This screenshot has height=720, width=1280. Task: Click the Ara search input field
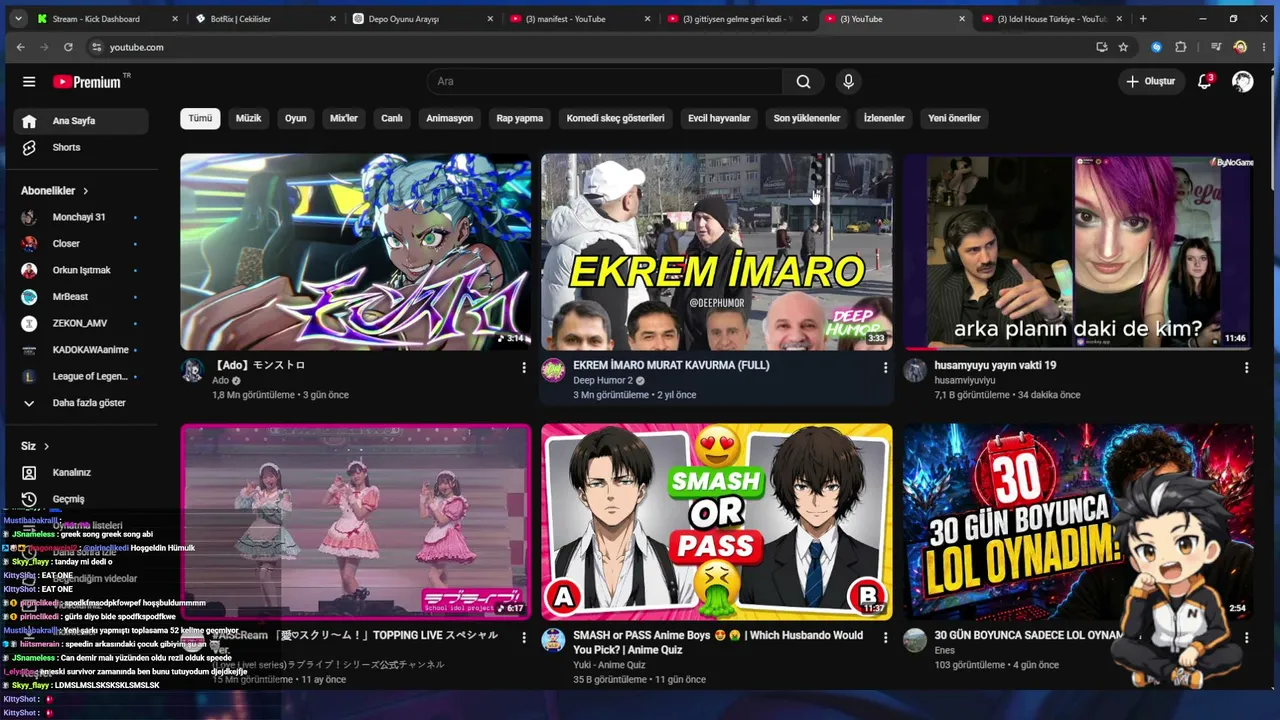coord(606,82)
